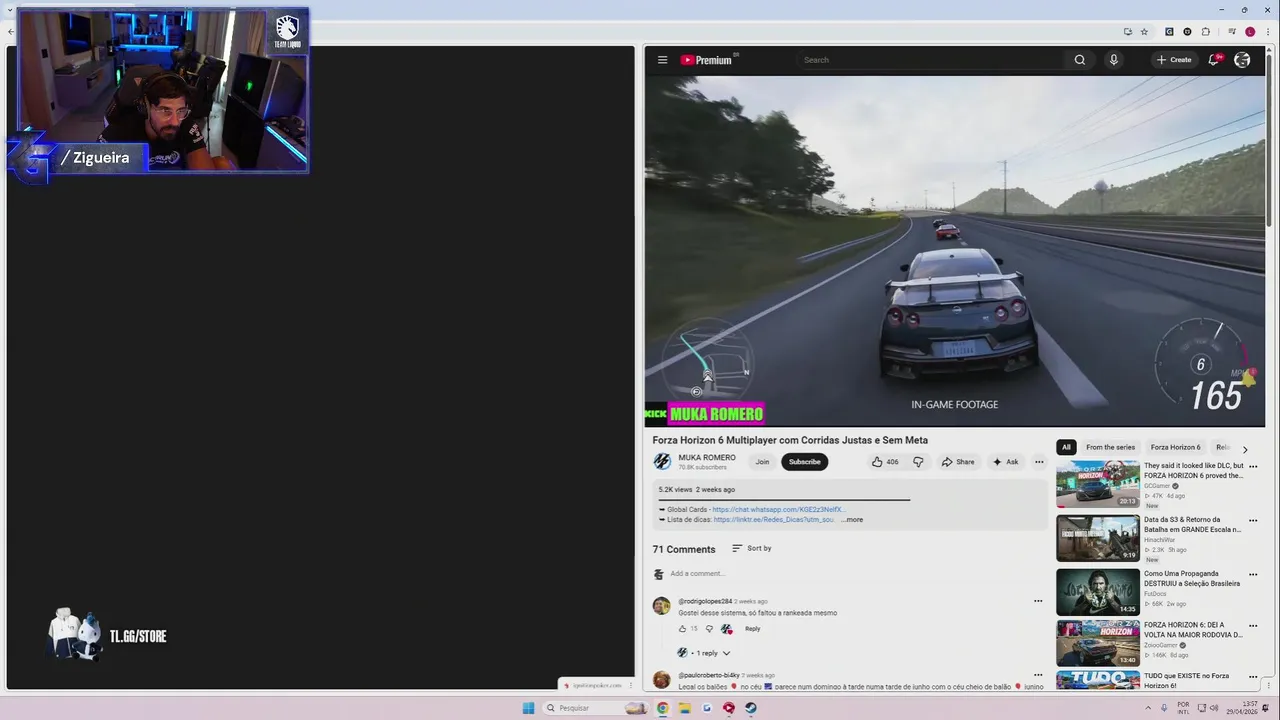Open 'TUDO que EXISTE no Forza Horizon 6' title
The width and height of the screenshot is (1280, 720).
pyautogui.click(x=1187, y=681)
